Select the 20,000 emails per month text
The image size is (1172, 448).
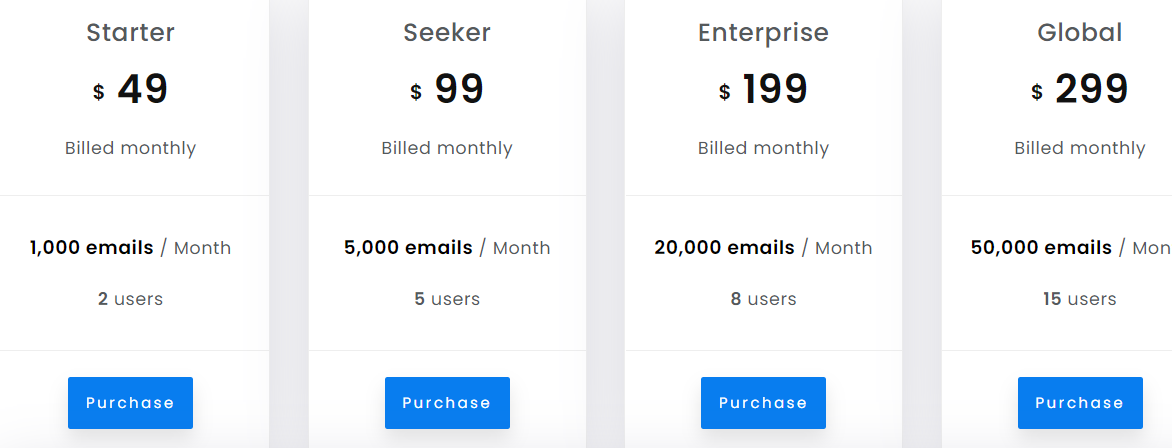pos(763,248)
